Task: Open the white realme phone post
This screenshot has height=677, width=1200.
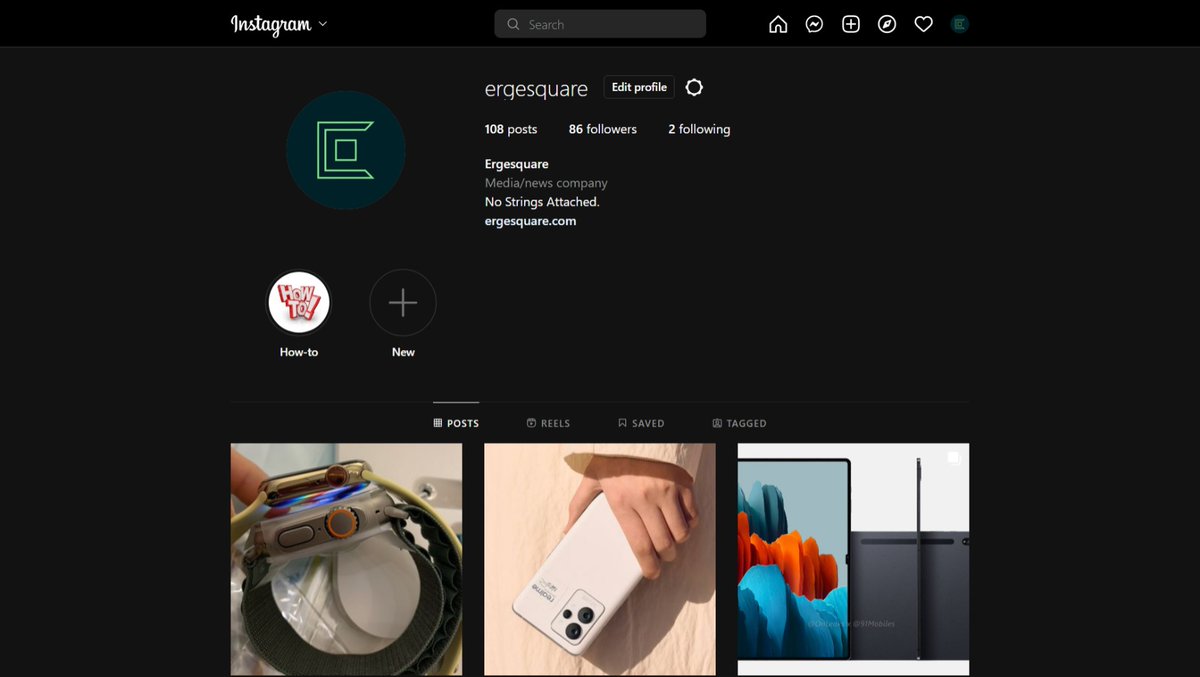Action: (x=600, y=560)
